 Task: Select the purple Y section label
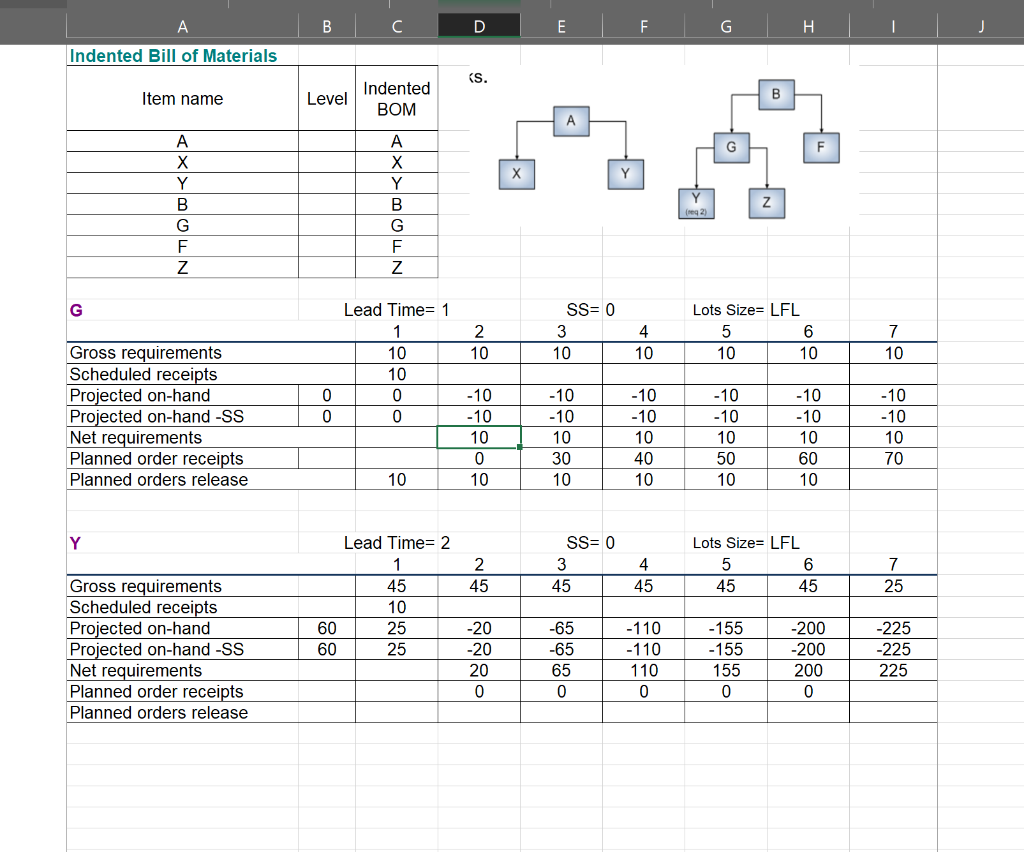point(73,543)
